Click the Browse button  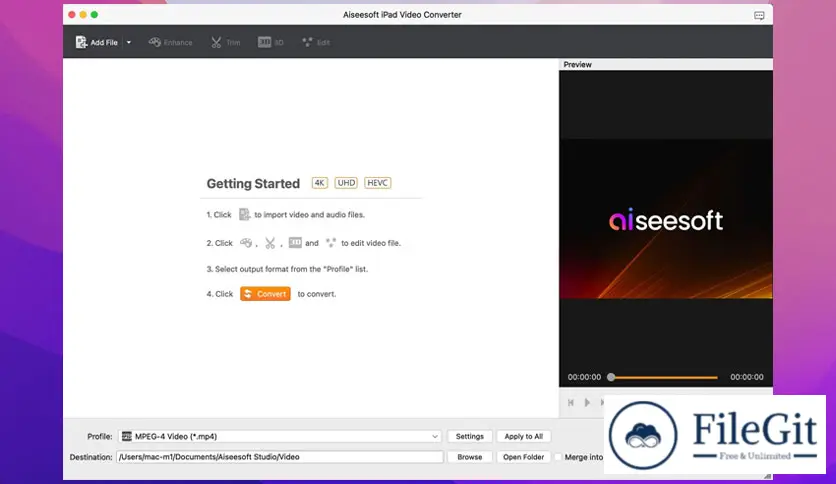[470, 457]
